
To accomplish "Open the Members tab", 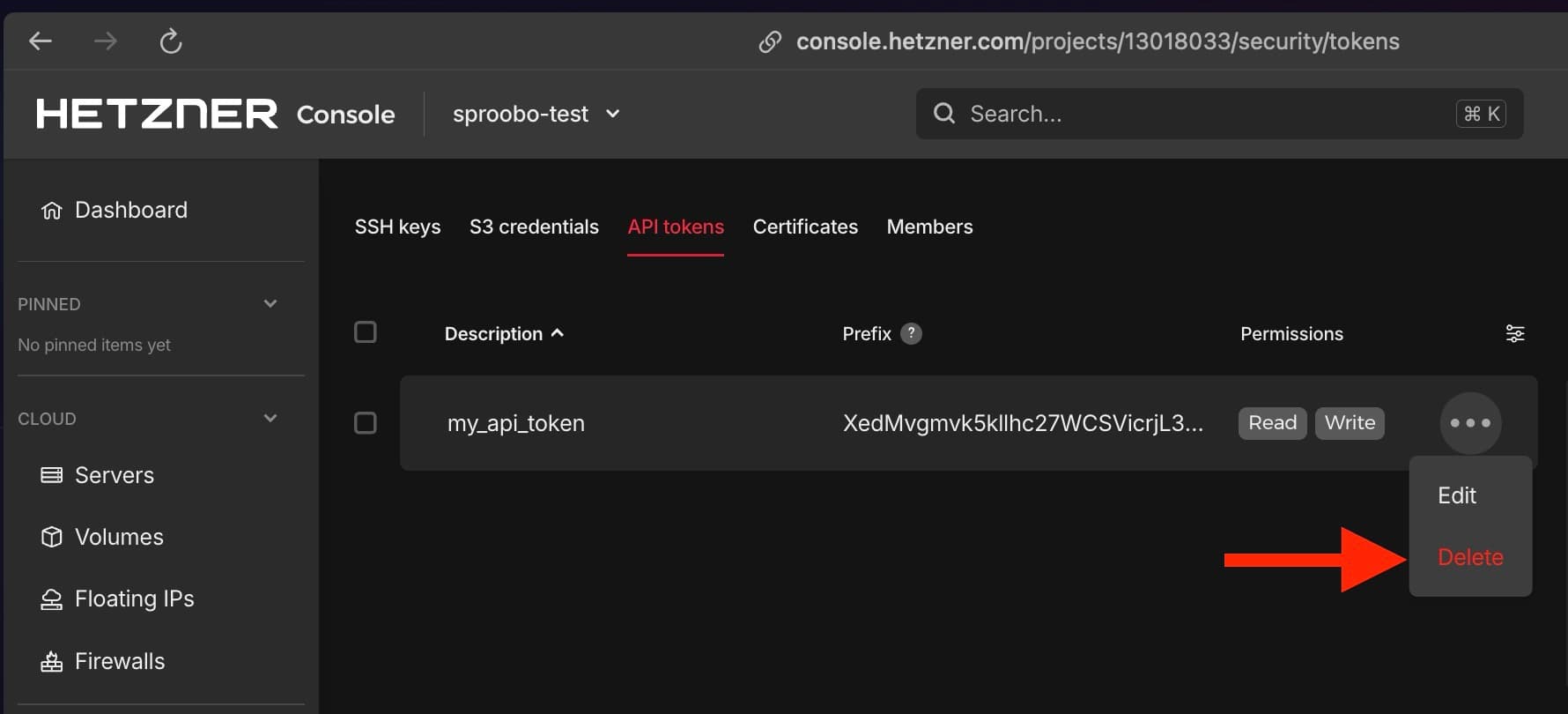I will [x=929, y=227].
